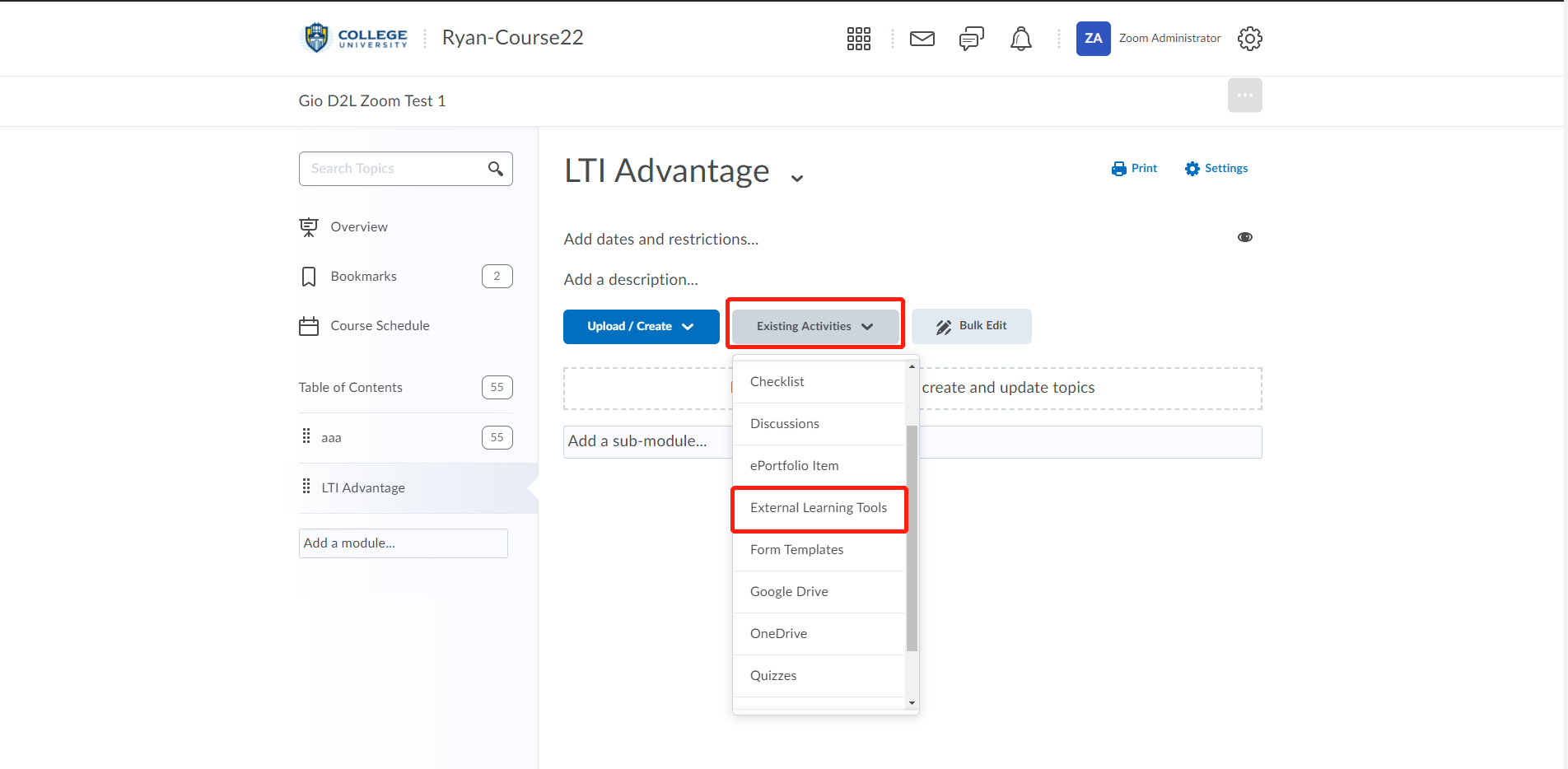Choose External Learning Tools
This screenshot has width=1568, height=769.
point(819,508)
